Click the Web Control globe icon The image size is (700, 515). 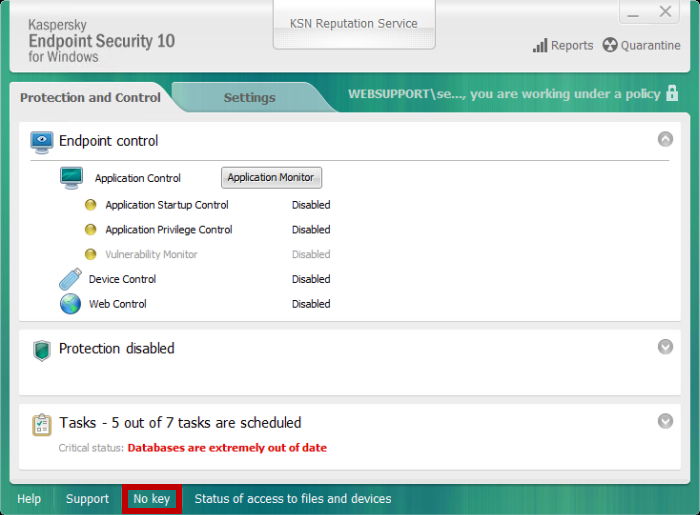[71, 304]
